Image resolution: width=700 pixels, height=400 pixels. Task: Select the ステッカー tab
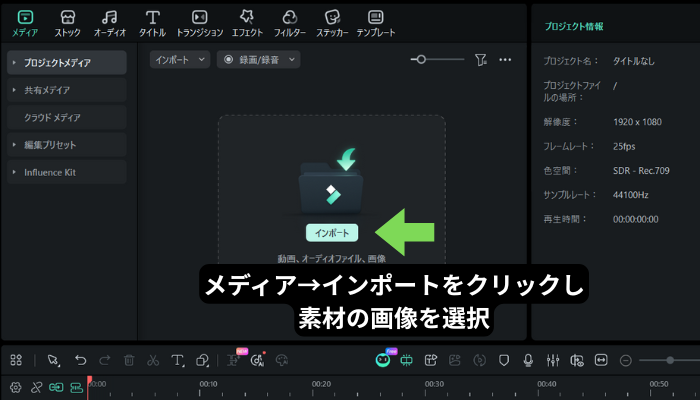click(332, 23)
